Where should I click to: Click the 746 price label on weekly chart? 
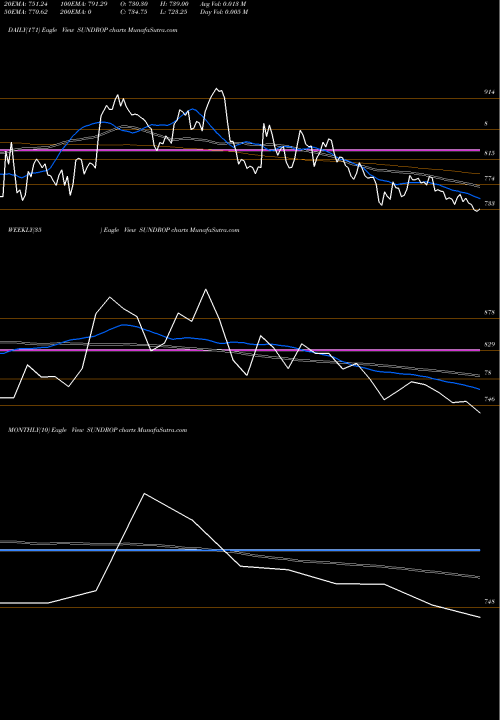[x=489, y=399]
